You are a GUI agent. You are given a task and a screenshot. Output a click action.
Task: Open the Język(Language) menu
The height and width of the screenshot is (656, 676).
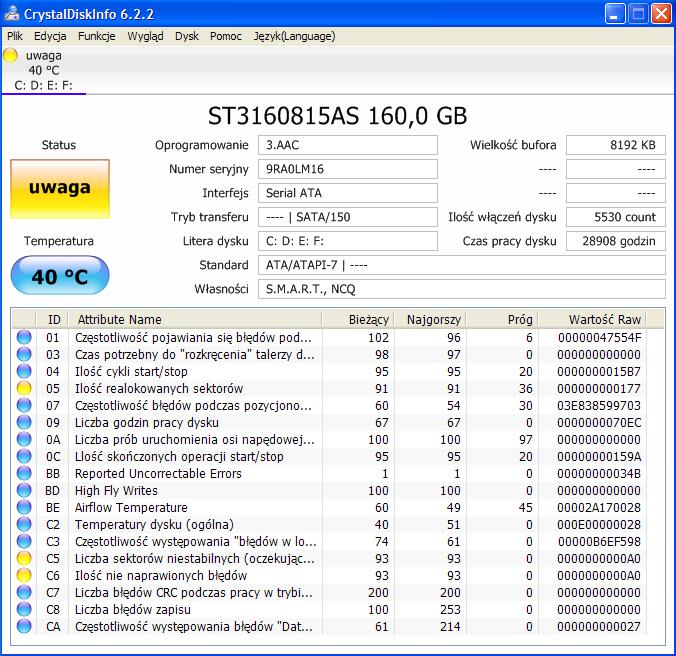[x=294, y=36]
